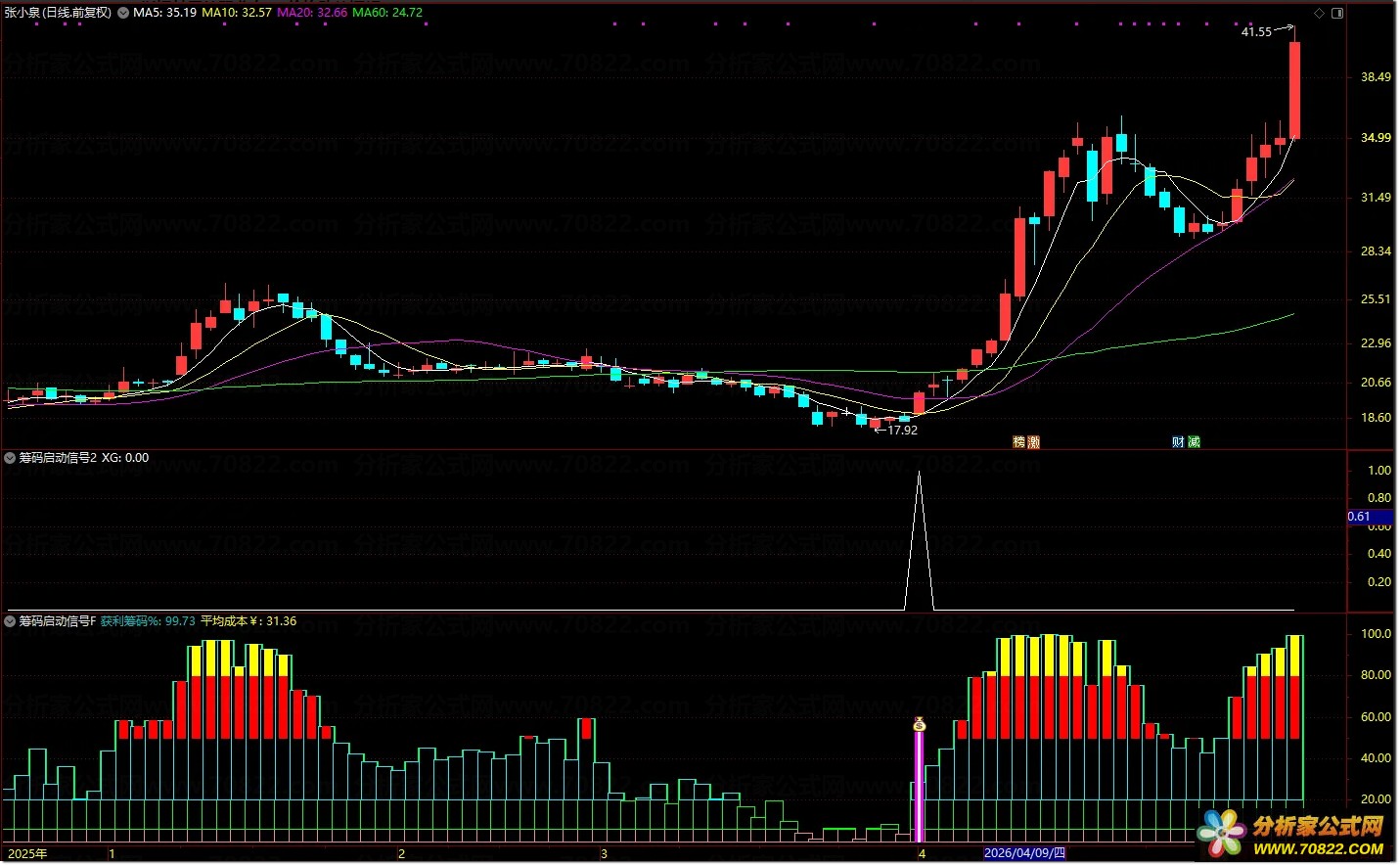This screenshot has width=1400, height=865.
Task: Select the 筹码启动信号F indicator name
Action: [x=58, y=620]
